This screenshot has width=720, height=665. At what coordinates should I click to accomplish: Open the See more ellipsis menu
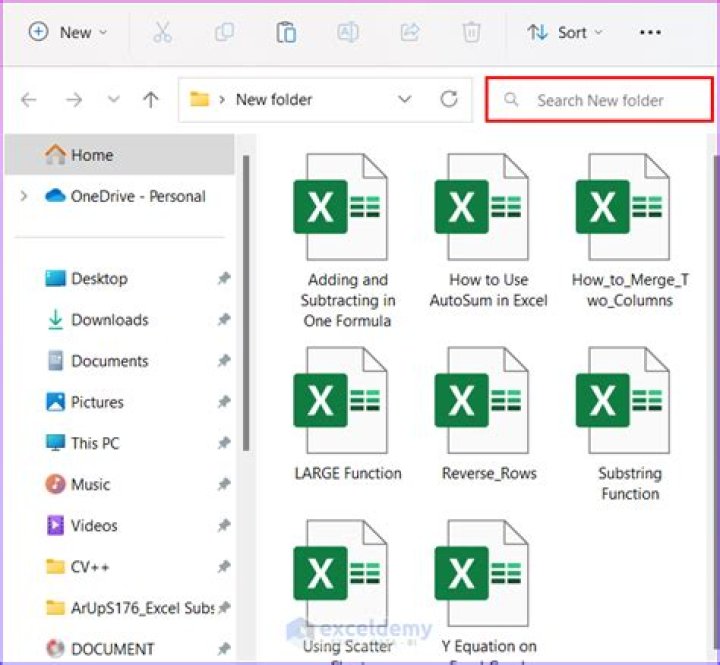point(650,33)
